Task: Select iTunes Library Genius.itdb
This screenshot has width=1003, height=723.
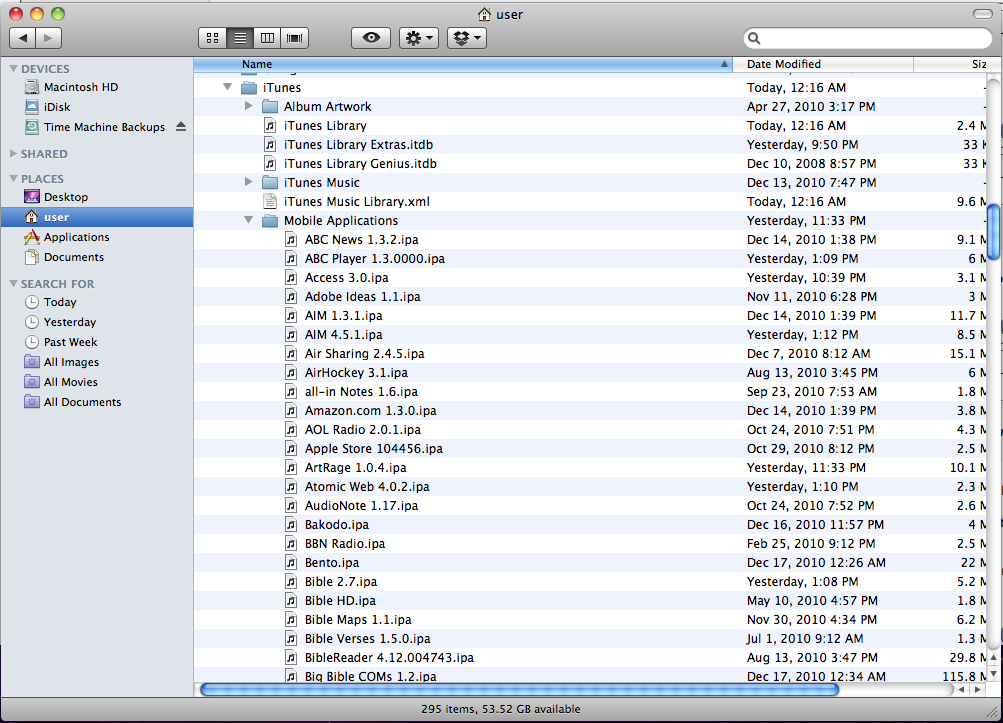Action: [x=360, y=164]
